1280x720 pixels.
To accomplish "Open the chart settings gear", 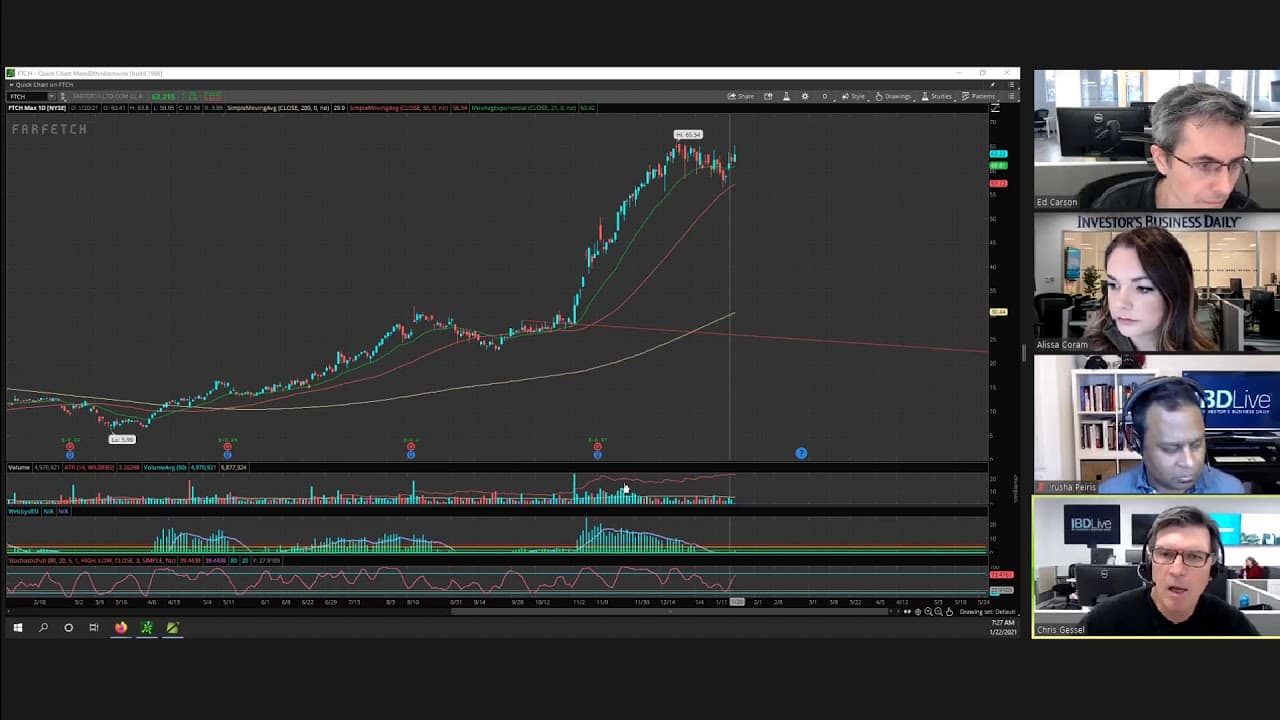I will tap(805, 96).
